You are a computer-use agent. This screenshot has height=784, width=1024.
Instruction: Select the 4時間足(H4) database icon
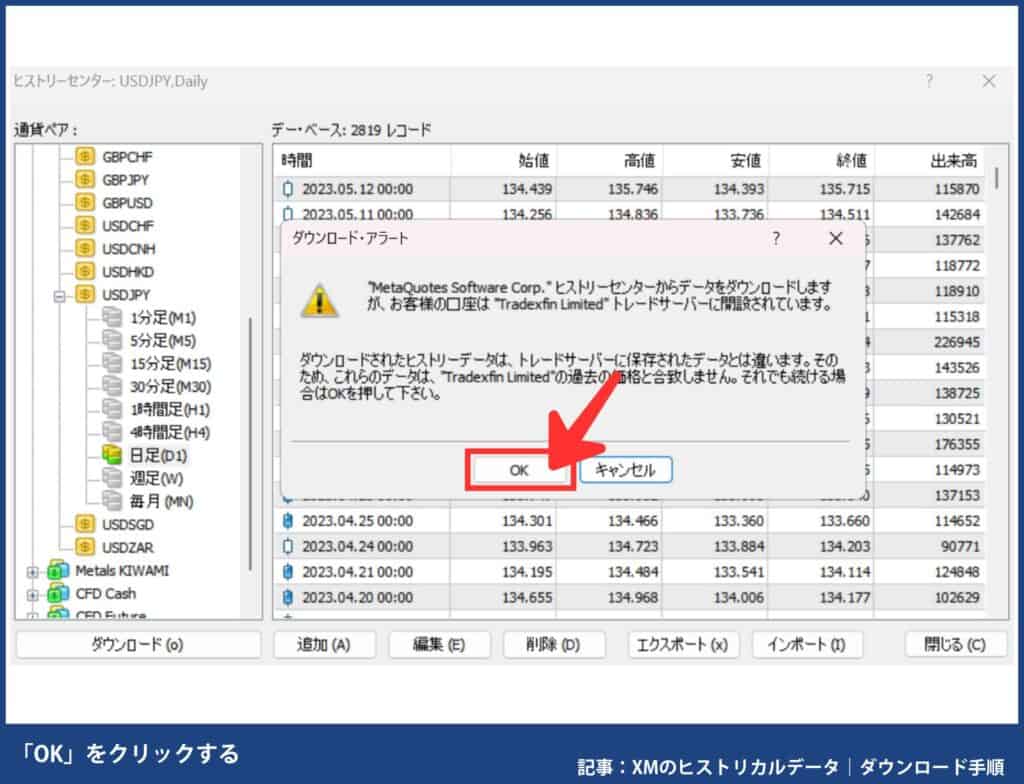pos(112,432)
